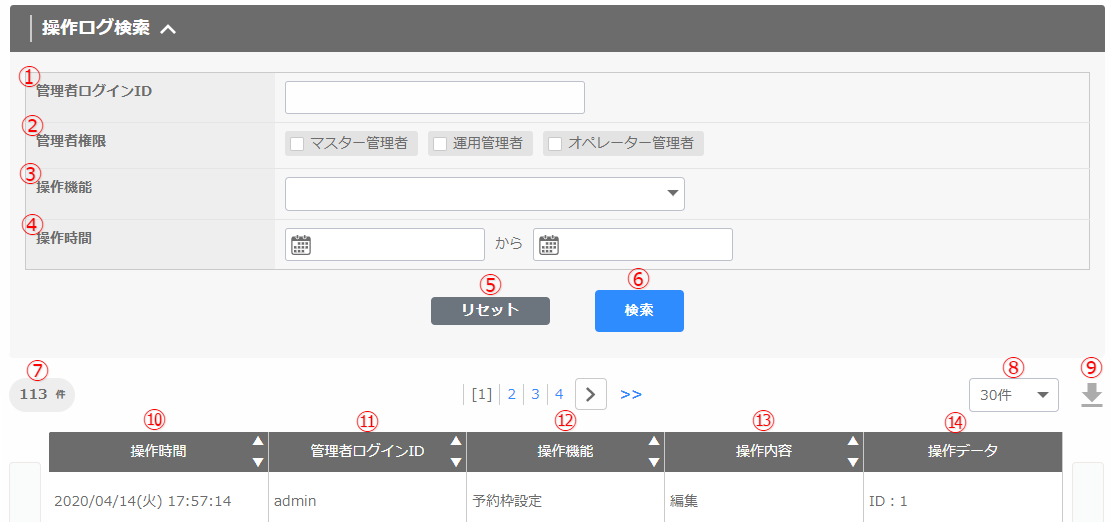Go to page 4 of results

pos(559,395)
